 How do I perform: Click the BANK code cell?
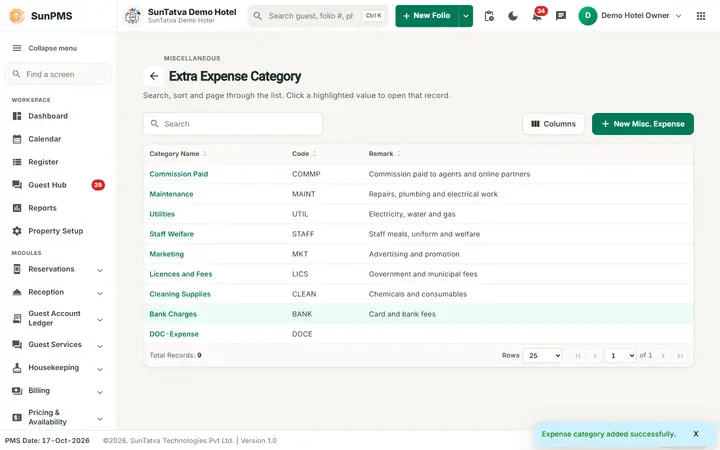click(x=302, y=314)
